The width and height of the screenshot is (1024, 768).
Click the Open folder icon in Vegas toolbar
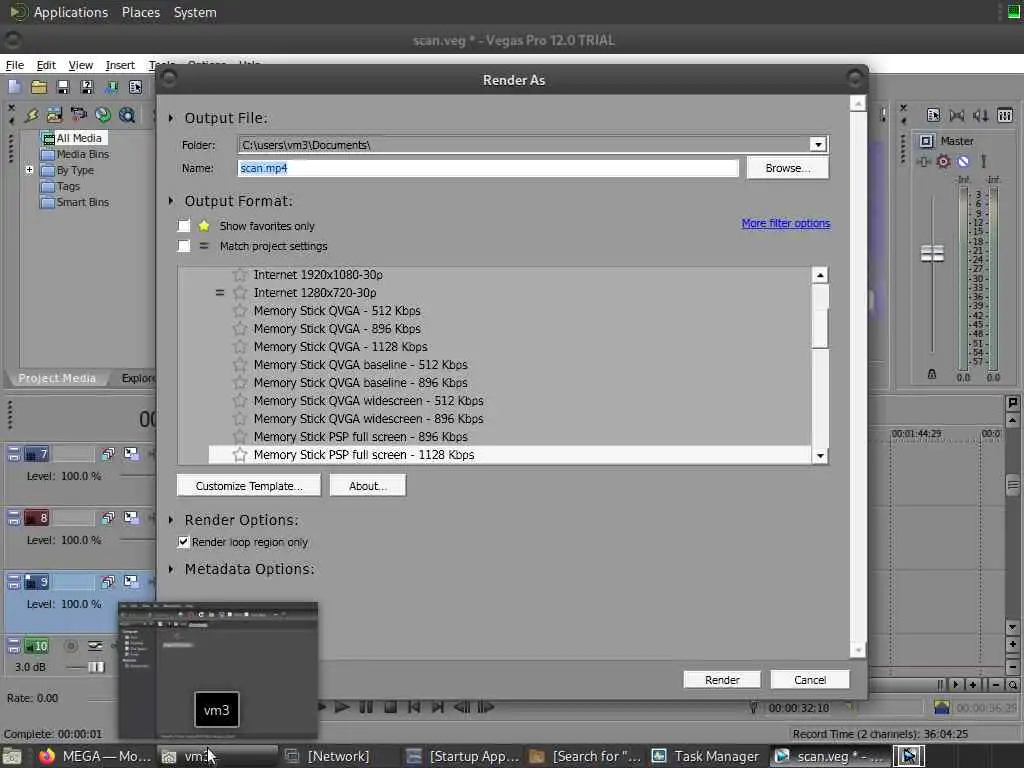[x=39, y=87]
